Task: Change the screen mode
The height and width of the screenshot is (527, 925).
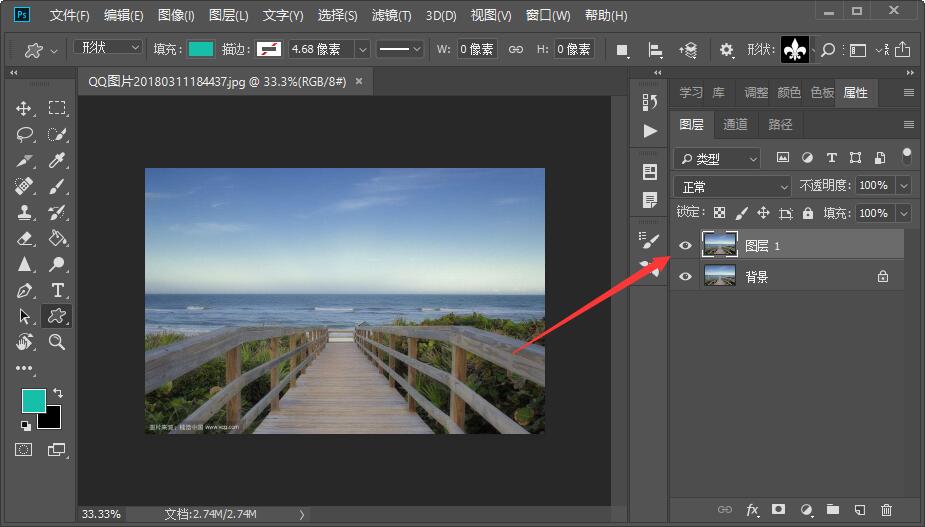Action: [x=57, y=450]
